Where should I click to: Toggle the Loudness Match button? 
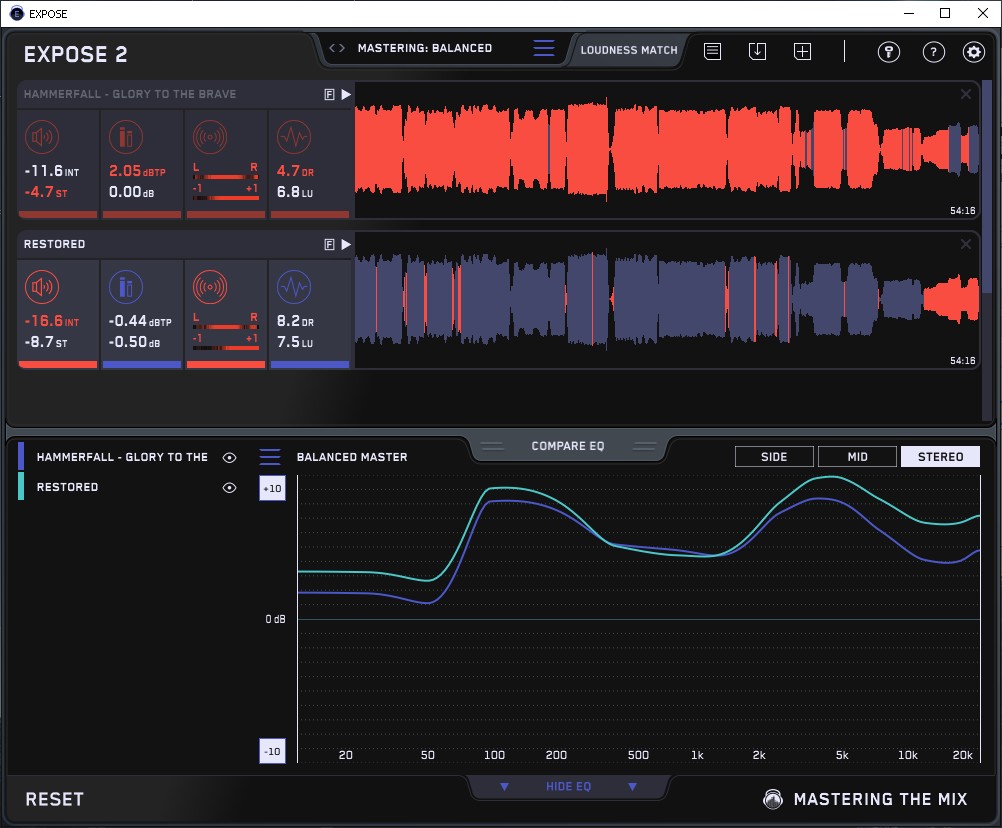pyautogui.click(x=629, y=49)
